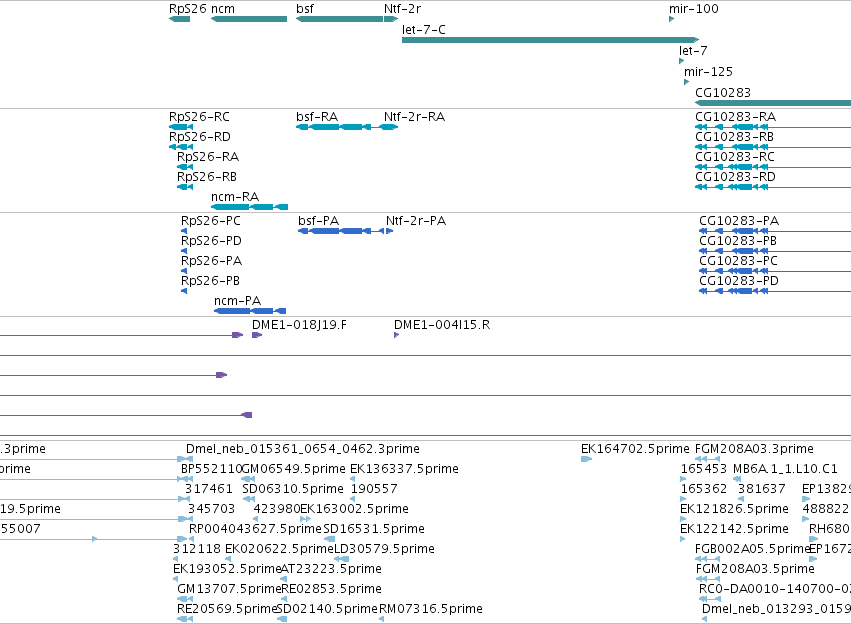The height and width of the screenshot is (624, 851).
Task: Select EST RM07316.5prime label
Action: [431, 609]
